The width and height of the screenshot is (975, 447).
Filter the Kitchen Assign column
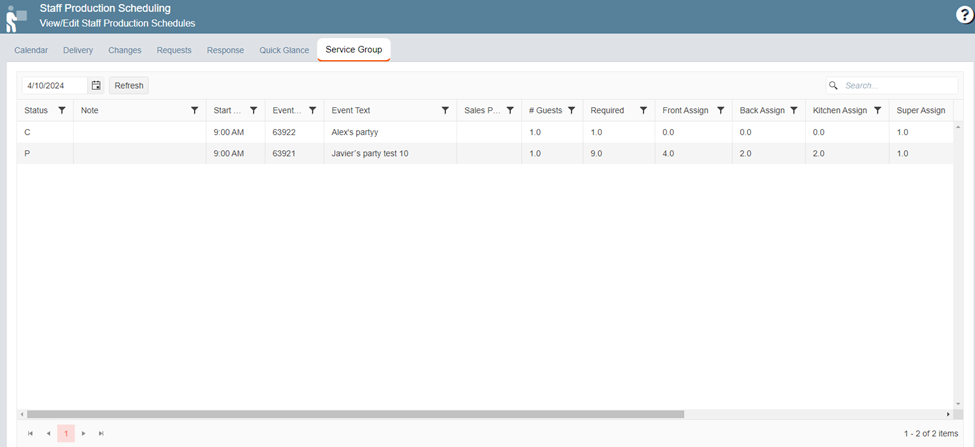[x=877, y=110]
